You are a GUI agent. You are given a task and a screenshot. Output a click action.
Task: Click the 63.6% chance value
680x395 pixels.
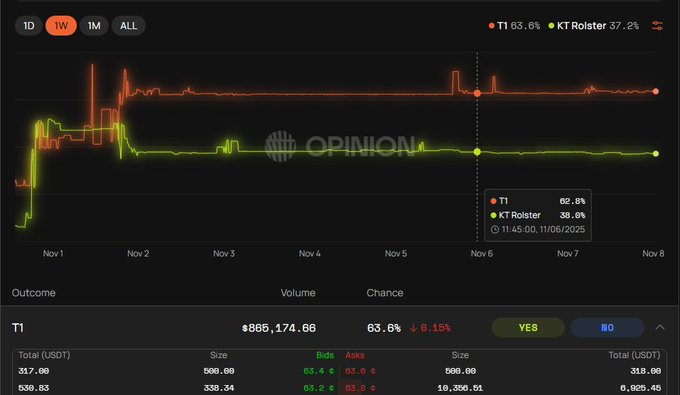384,328
